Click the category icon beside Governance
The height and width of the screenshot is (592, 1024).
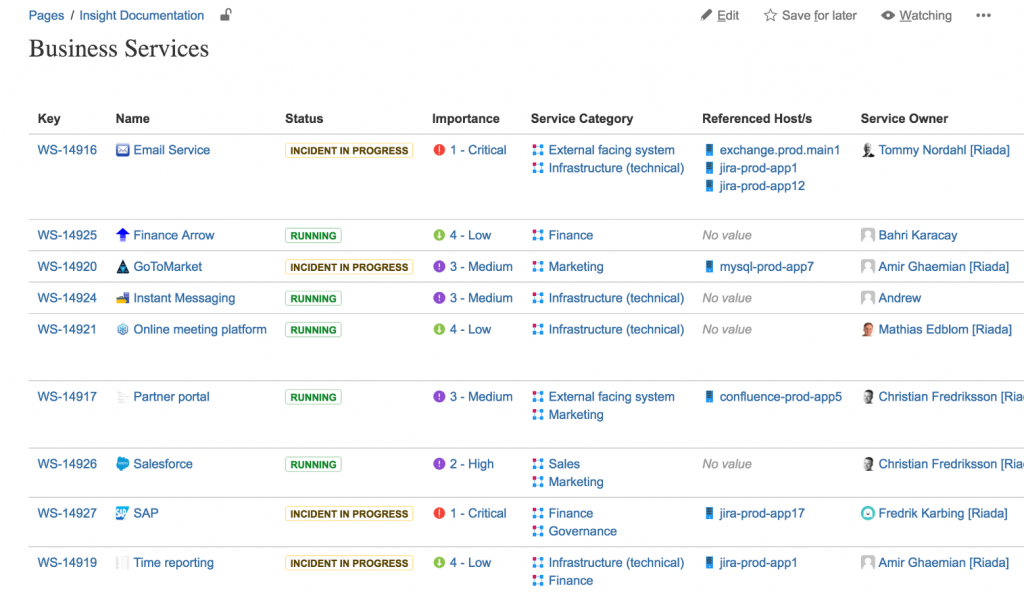click(537, 531)
